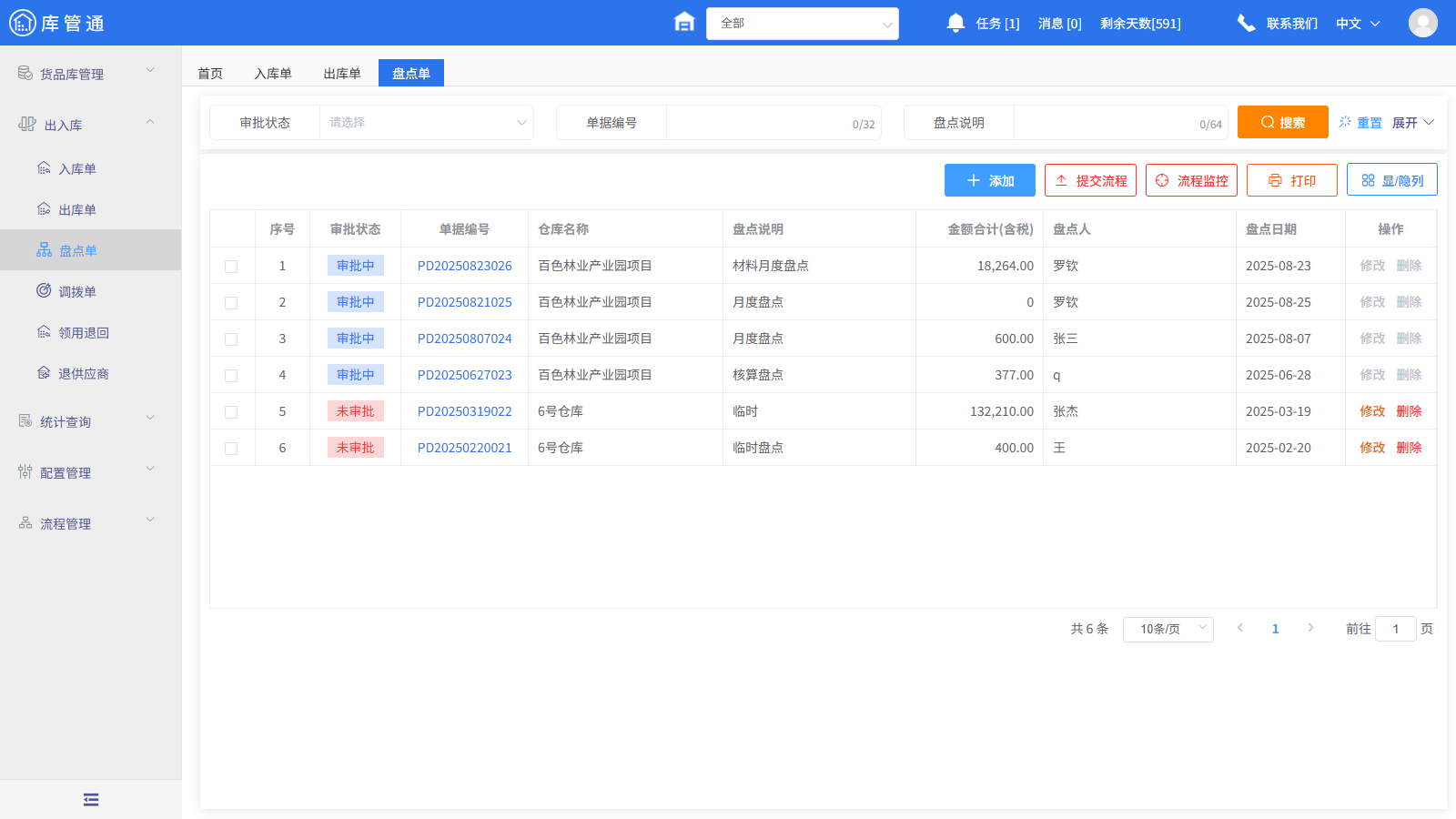Click the 剩余天数[591] header text
Screen dimensions: 1456x819
click(1140, 24)
